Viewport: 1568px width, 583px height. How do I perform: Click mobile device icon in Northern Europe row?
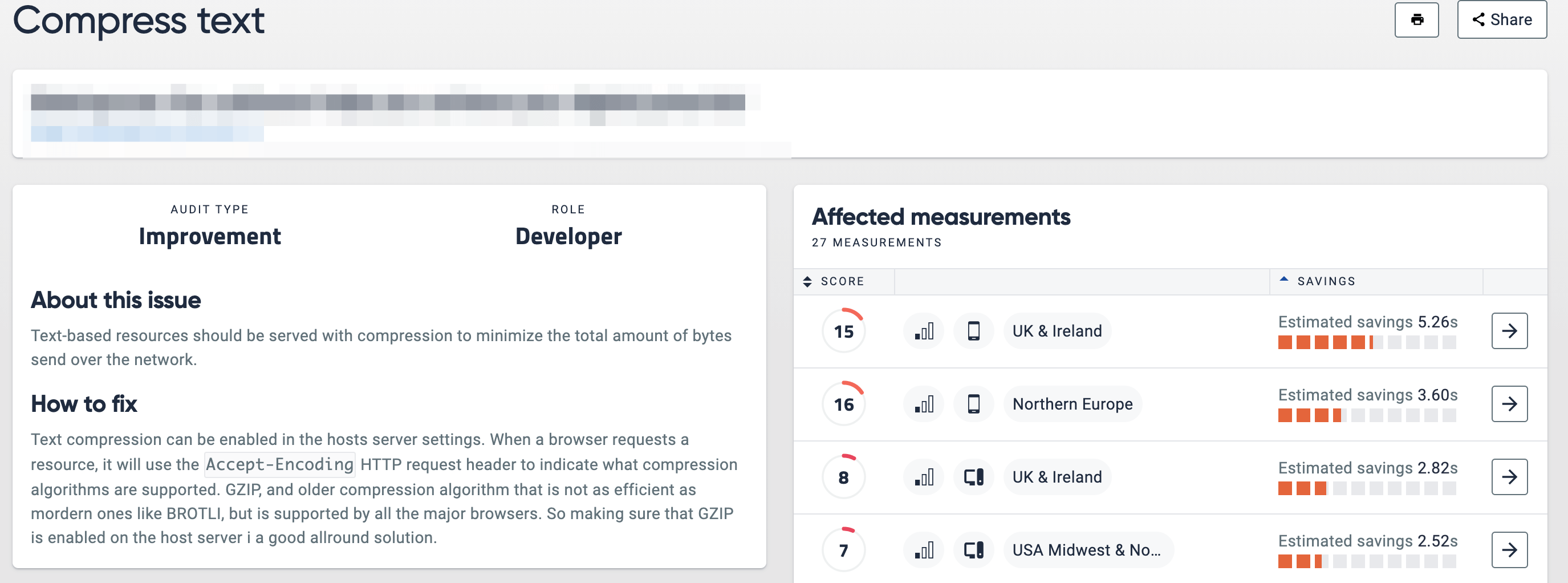973,404
